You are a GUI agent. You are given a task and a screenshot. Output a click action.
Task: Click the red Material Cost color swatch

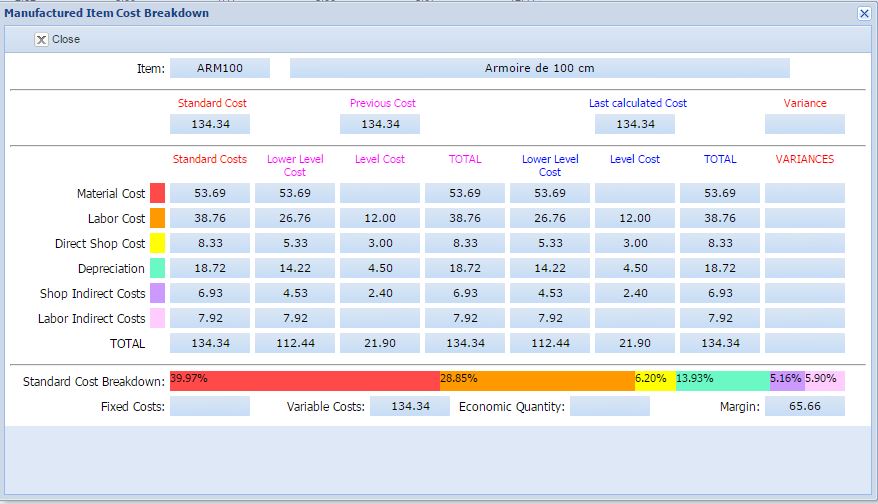[x=157, y=193]
